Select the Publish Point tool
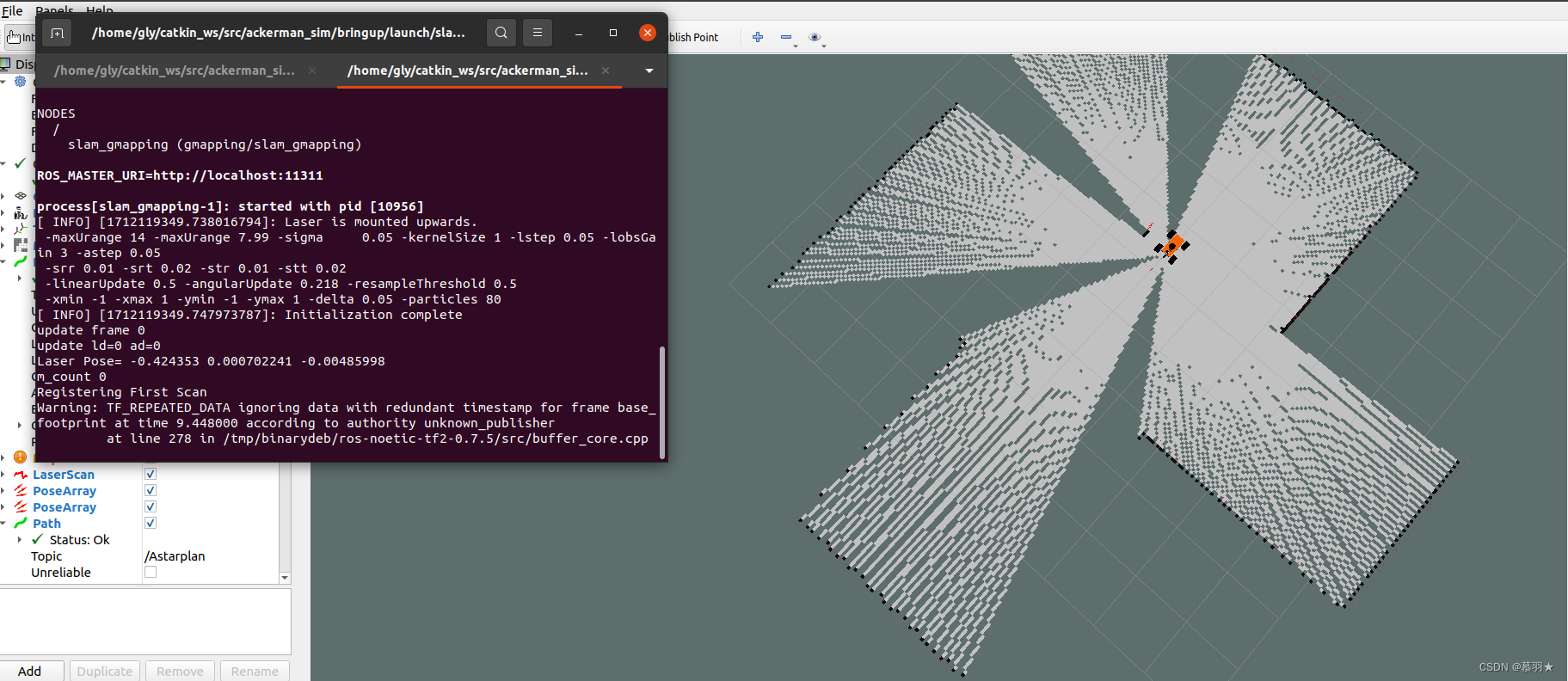 (693, 37)
